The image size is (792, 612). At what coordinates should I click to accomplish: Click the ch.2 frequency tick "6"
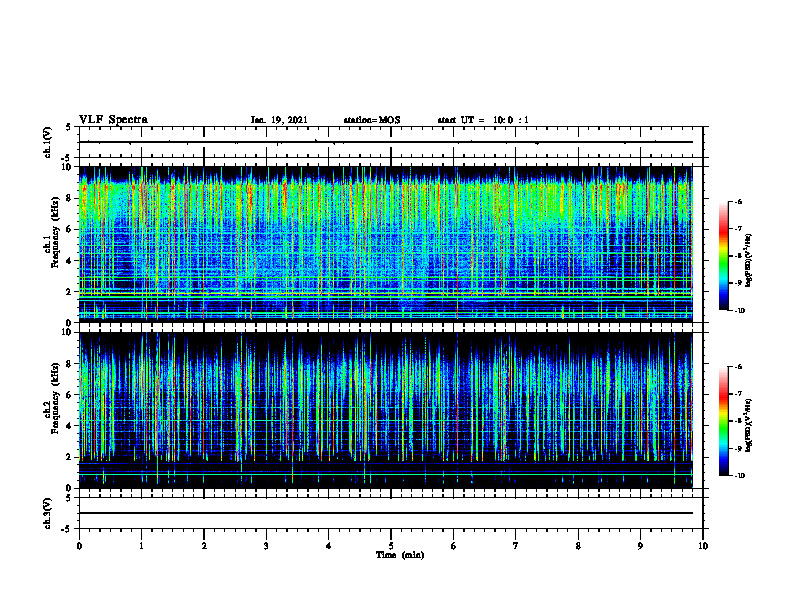pyautogui.click(x=70, y=395)
